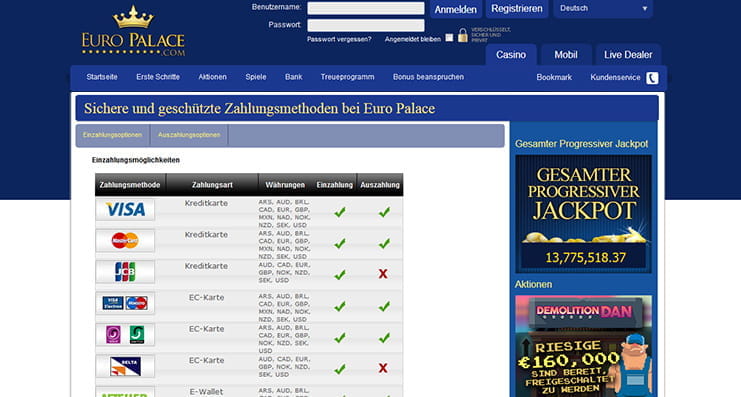The image size is (741, 397).
Task: Switch to the Auszahlungsoptionen tab
Action: click(189, 135)
